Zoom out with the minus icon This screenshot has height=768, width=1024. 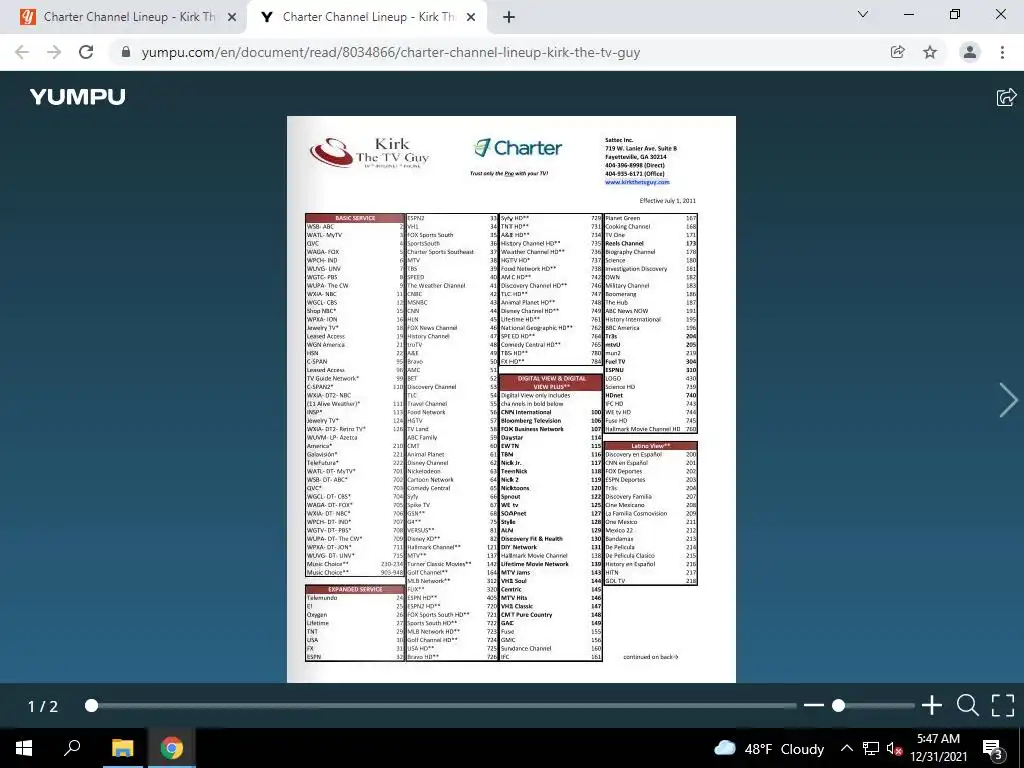pos(814,705)
